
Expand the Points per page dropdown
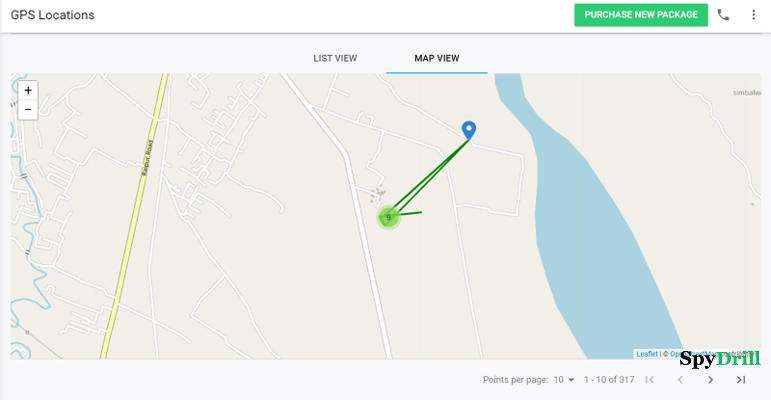click(565, 380)
